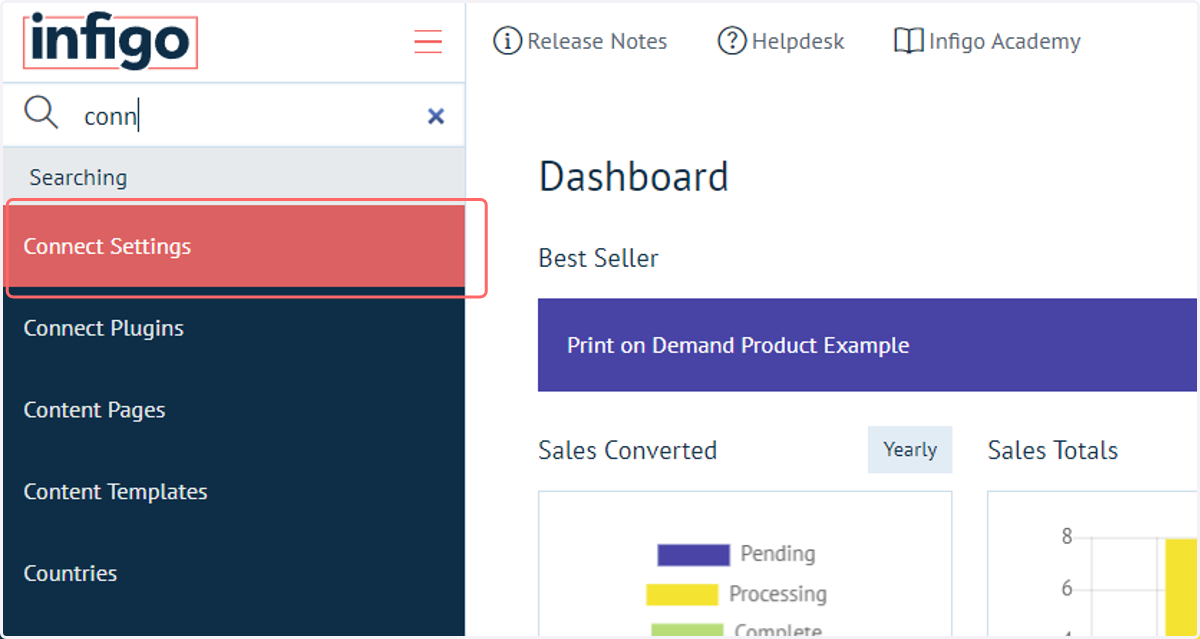Click the Sales Converted heading
Image resolution: width=1200 pixels, height=639 pixels.
627,451
